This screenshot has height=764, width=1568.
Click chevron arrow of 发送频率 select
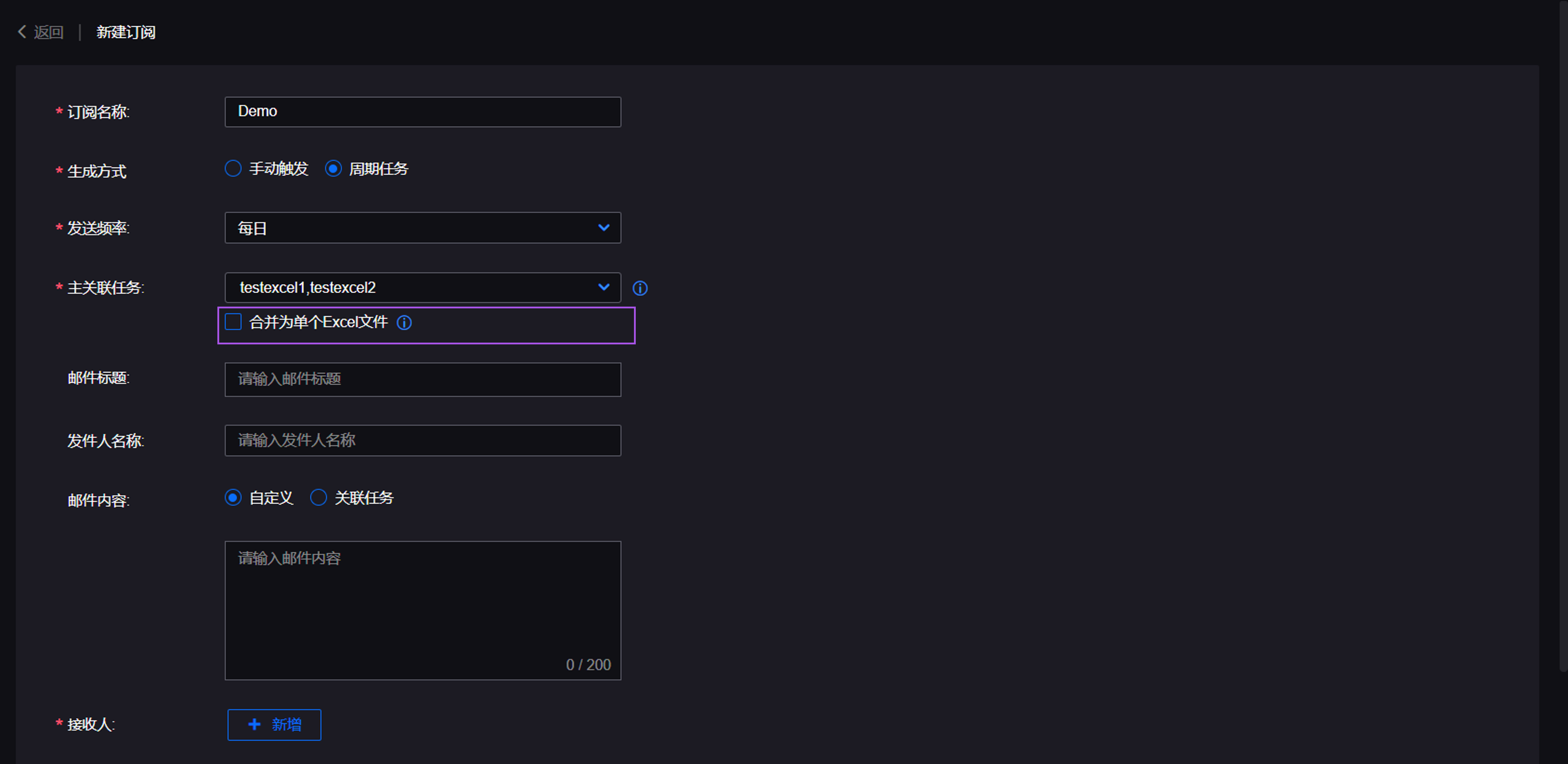(604, 228)
